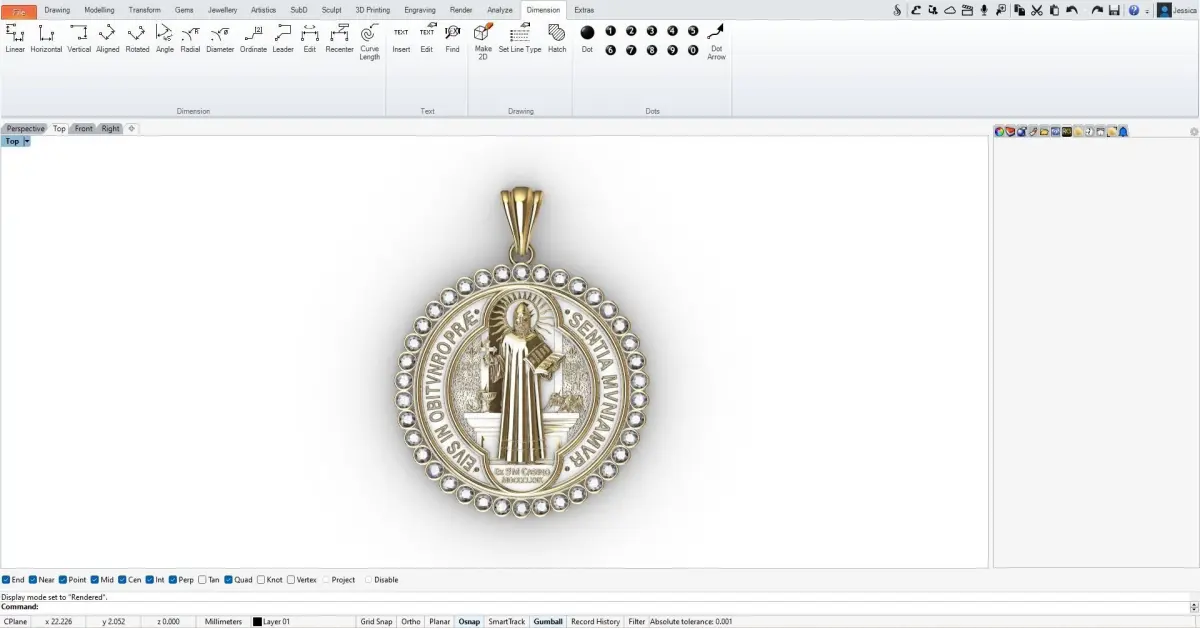Select the Rotated dimension tool

137,38
